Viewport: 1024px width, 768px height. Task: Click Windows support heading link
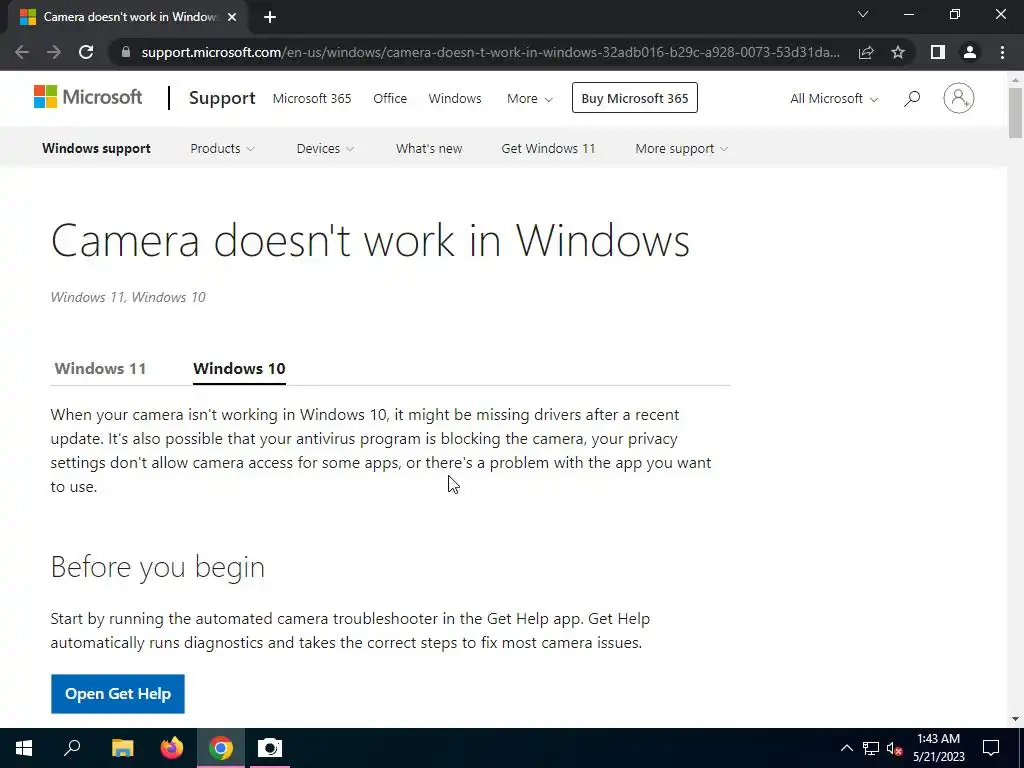pos(97,148)
